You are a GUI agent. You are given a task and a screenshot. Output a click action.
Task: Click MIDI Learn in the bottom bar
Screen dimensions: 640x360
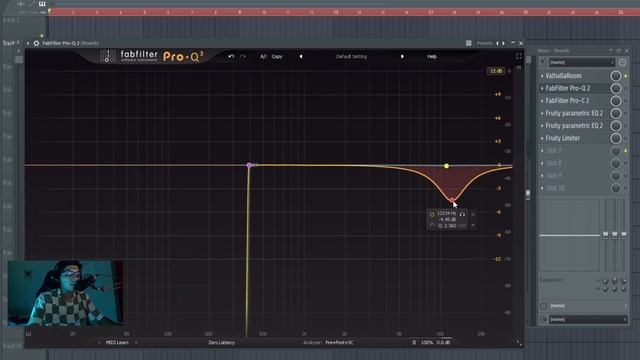tap(117, 342)
